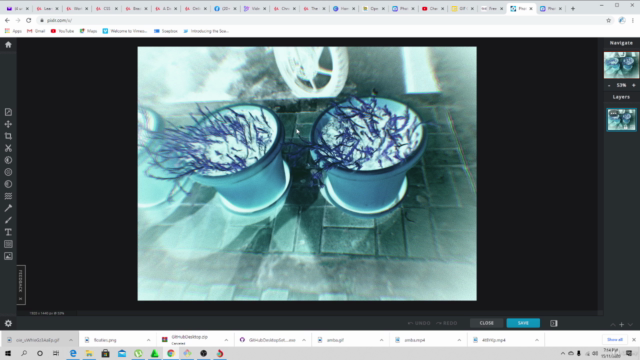This screenshot has width=640, height=360.
Task: Open the Filter tool
Action: (8, 172)
